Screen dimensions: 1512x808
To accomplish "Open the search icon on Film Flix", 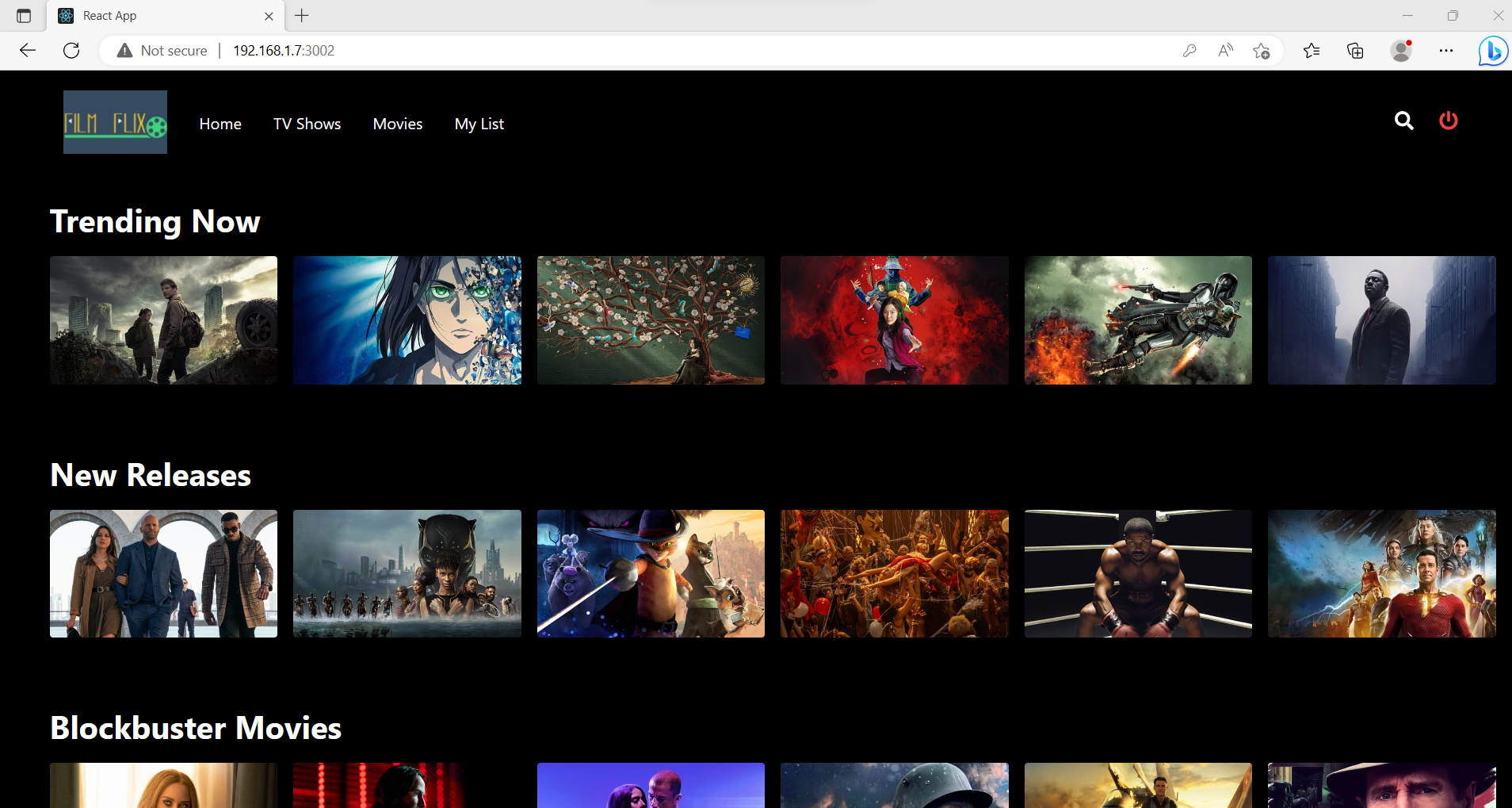I will pos(1403,121).
